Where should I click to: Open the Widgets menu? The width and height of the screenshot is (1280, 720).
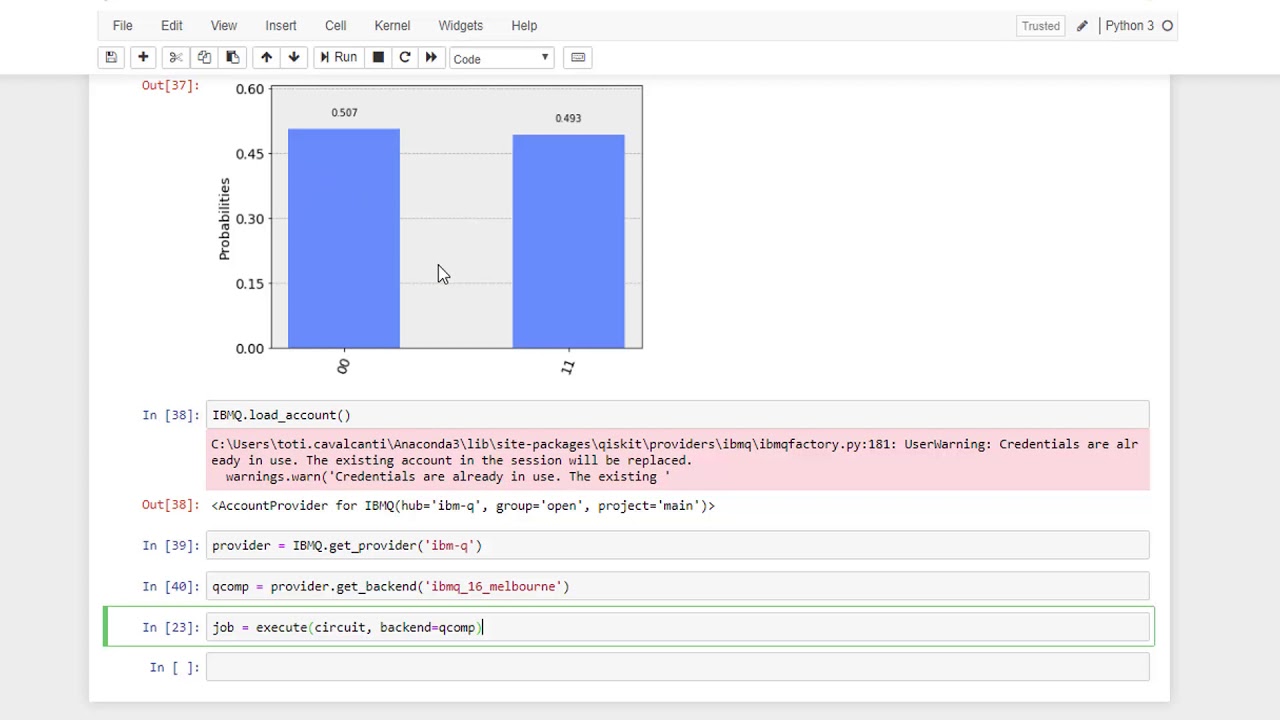pos(460,26)
